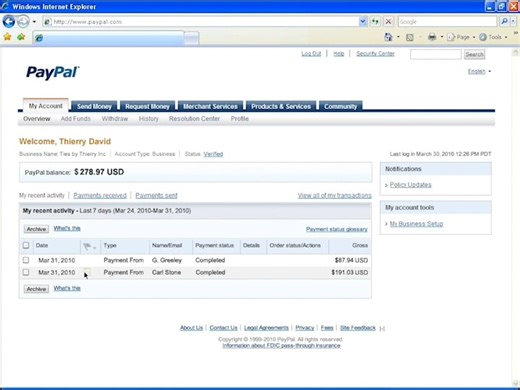This screenshot has height=390, width=520.
Task: Click the browser Back arrow button
Action: tap(9, 22)
